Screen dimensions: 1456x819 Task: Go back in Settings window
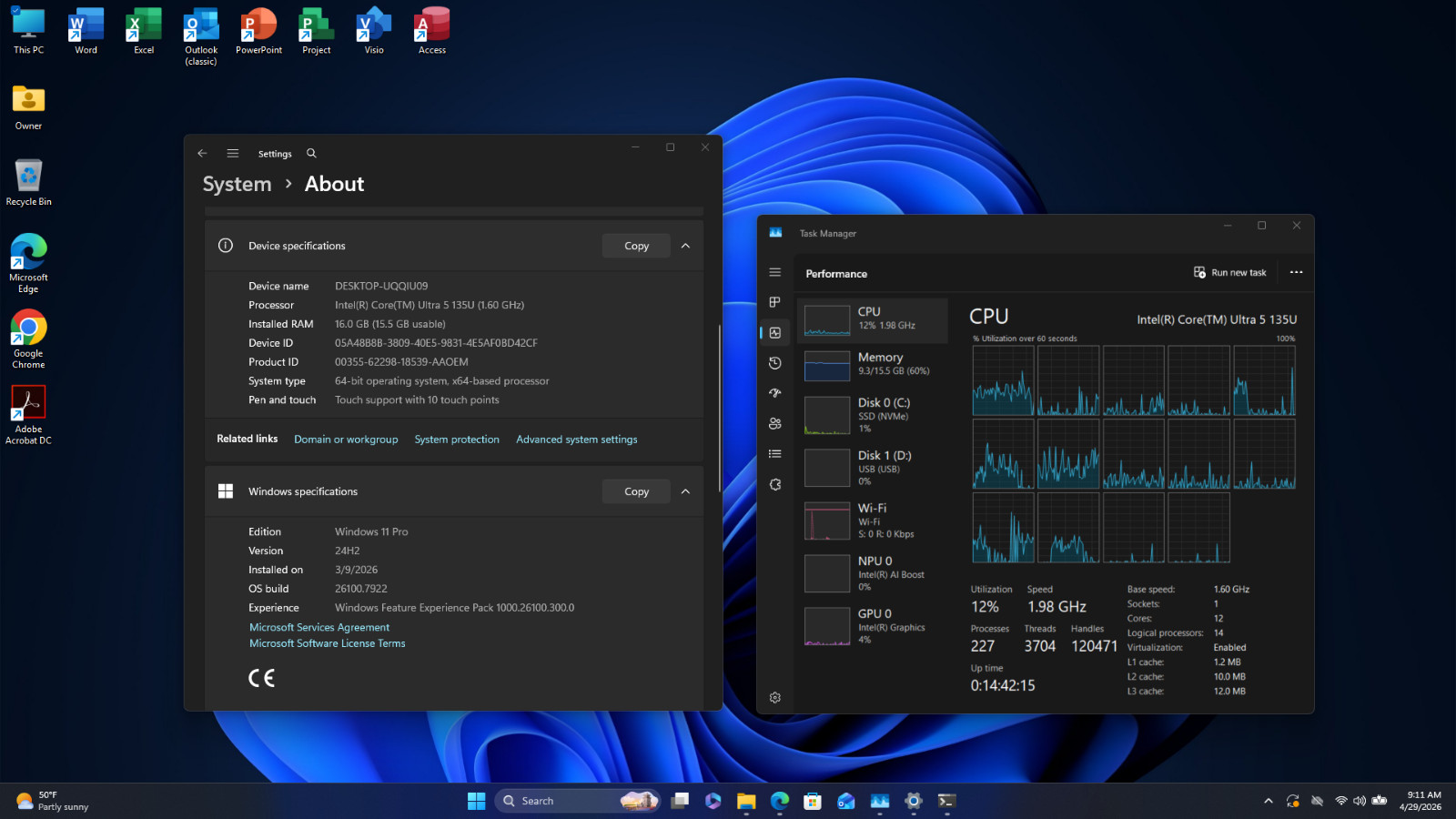202,153
